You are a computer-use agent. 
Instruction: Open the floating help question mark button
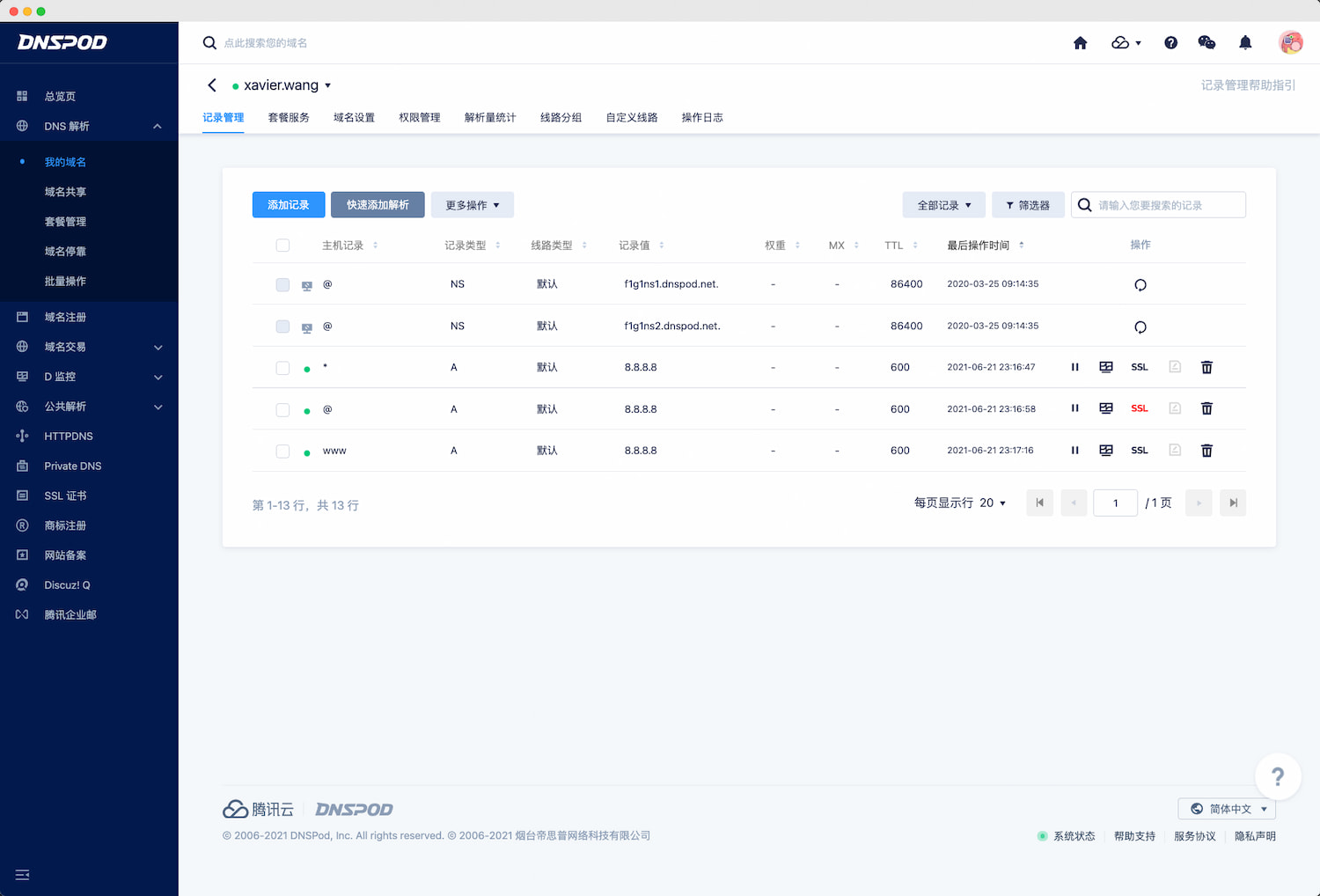[x=1277, y=776]
